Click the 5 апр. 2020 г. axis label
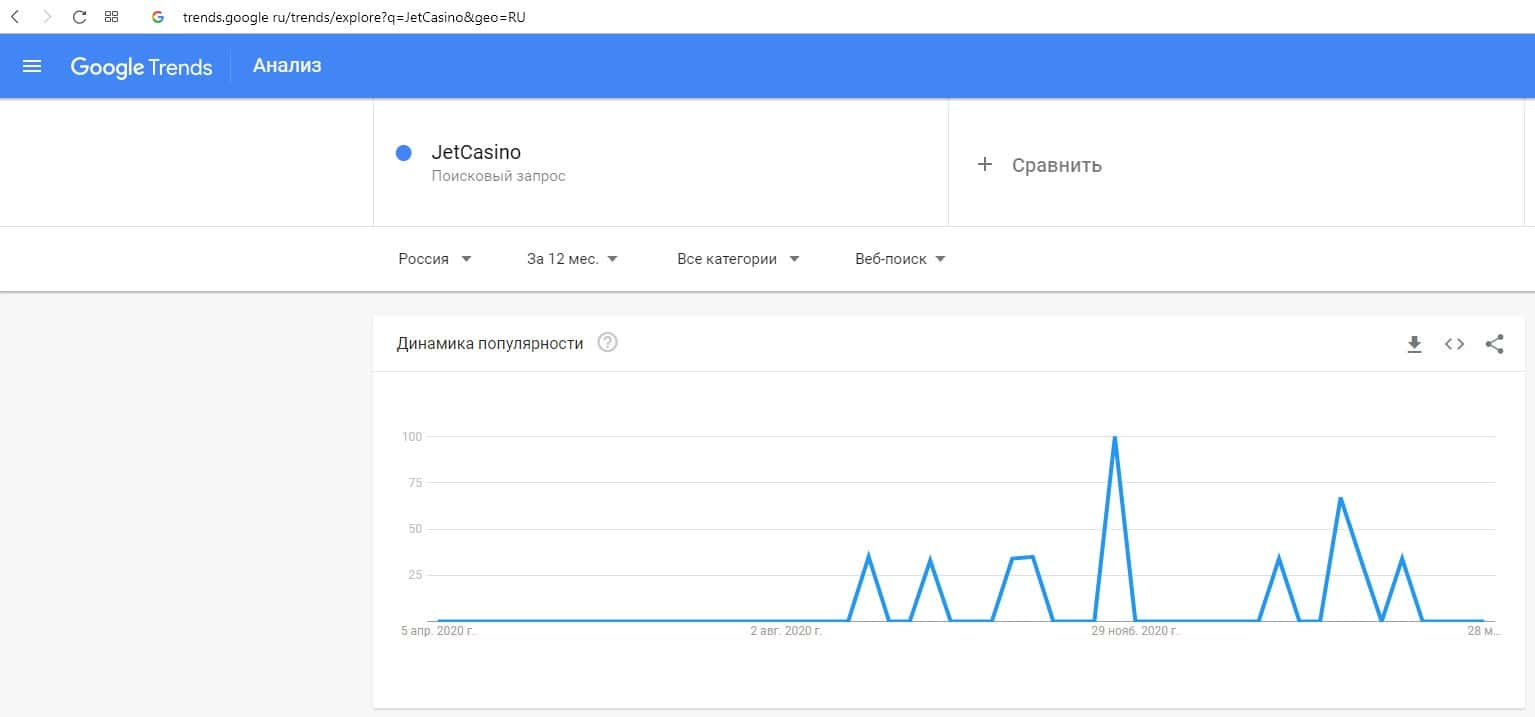Image resolution: width=1535 pixels, height=717 pixels. [x=439, y=631]
